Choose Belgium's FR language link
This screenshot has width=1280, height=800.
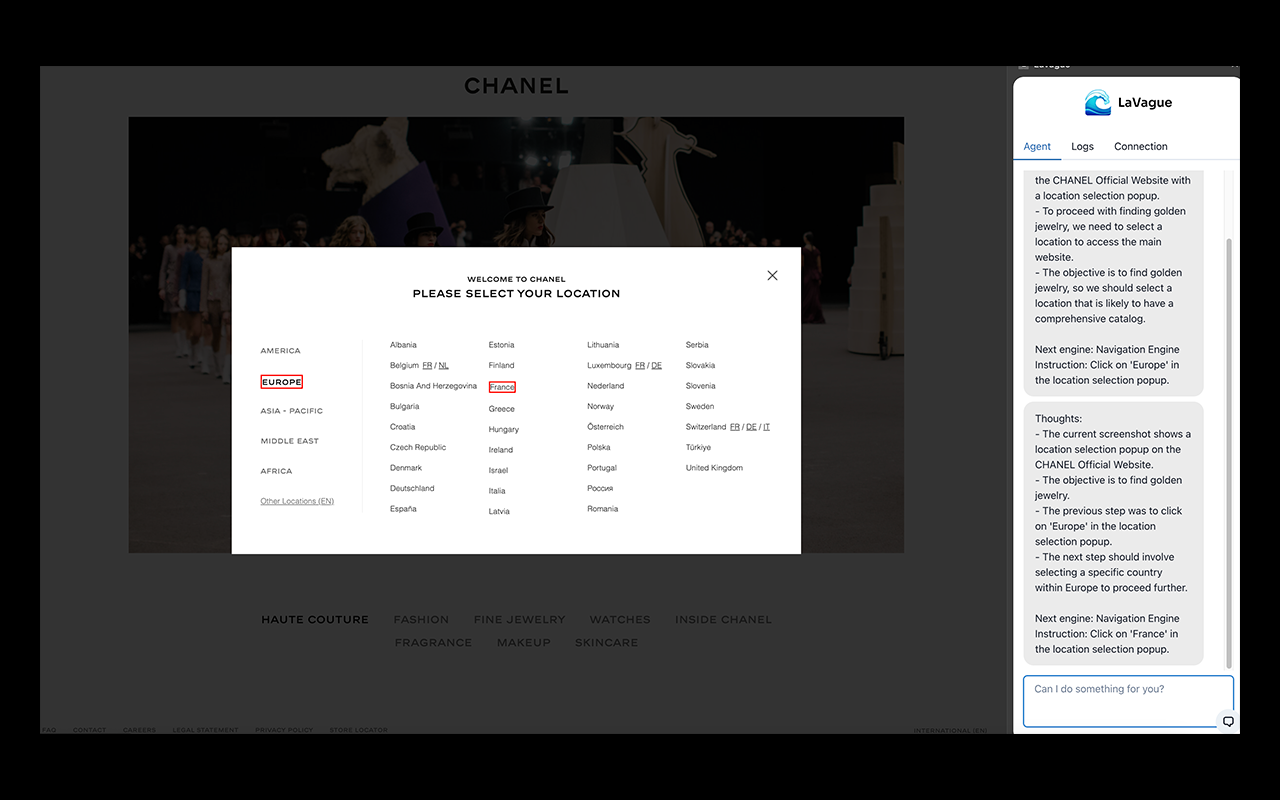pyautogui.click(x=427, y=366)
